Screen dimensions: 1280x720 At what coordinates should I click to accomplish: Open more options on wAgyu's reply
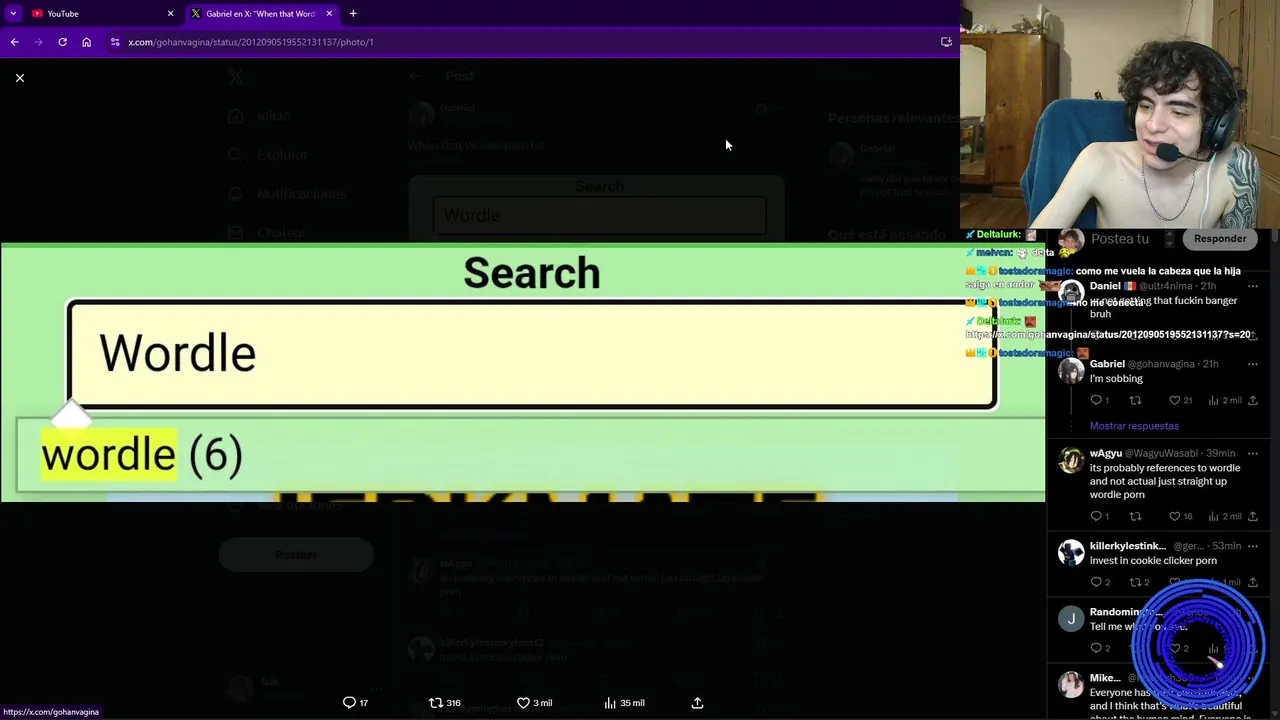tap(1252, 453)
